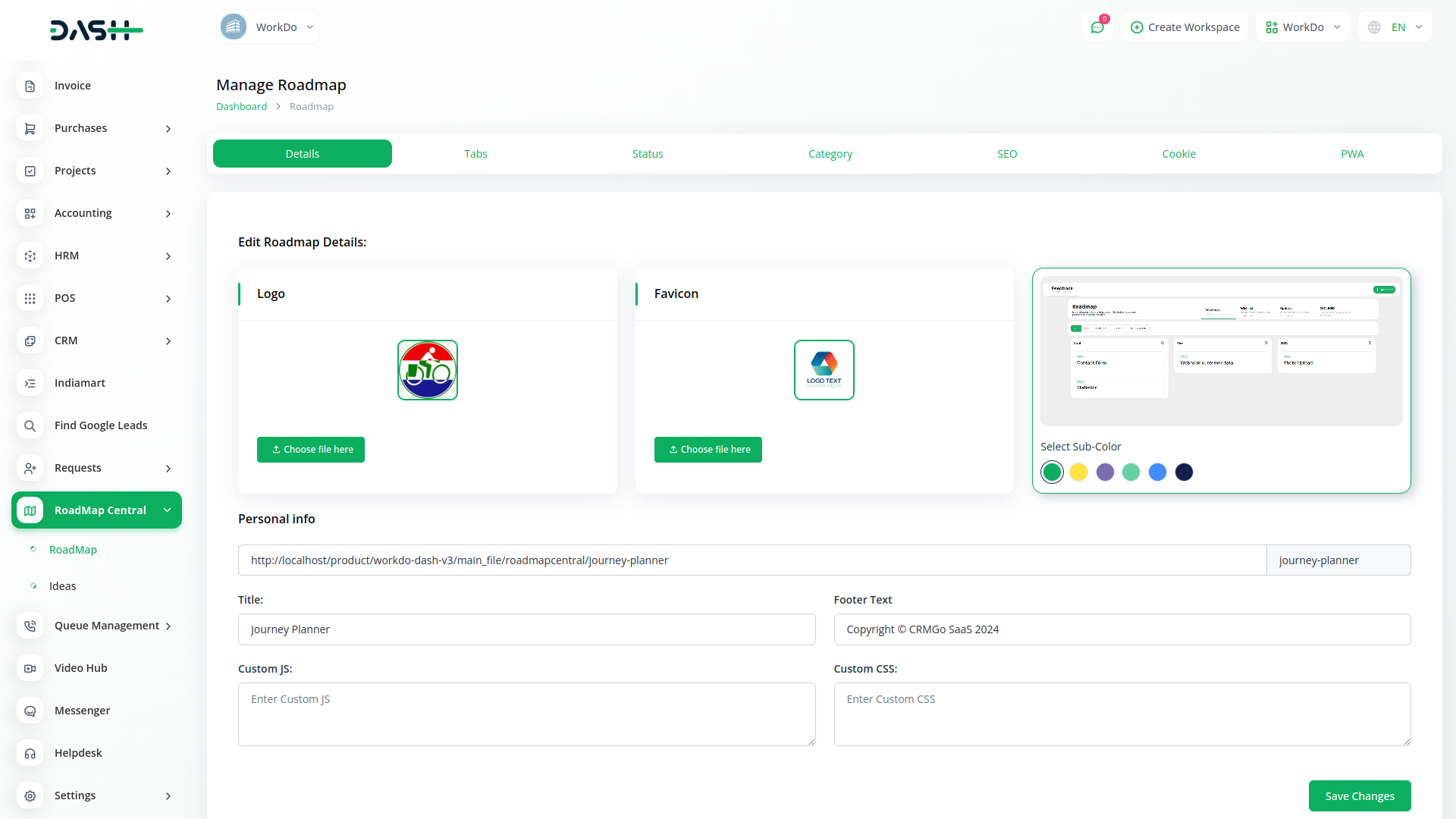Select the blue sub-color swatch
This screenshot has width=1456, height=819.
coord(1157,472)
